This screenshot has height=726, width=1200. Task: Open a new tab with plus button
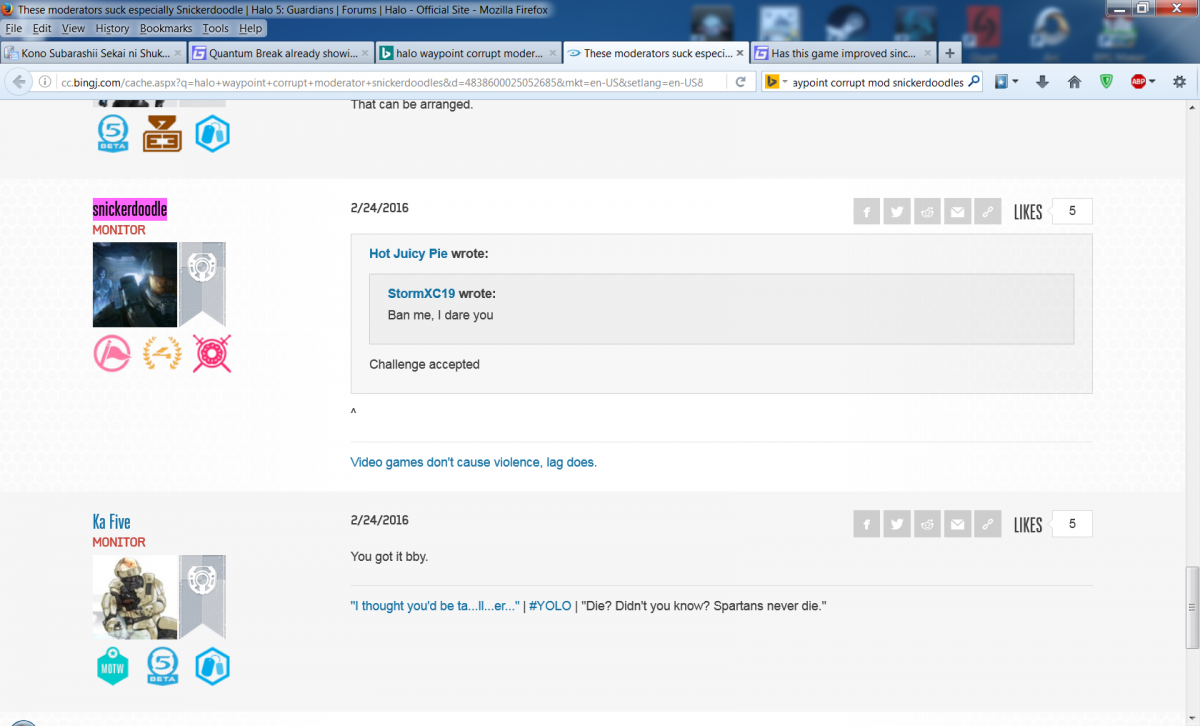[949, 53]
